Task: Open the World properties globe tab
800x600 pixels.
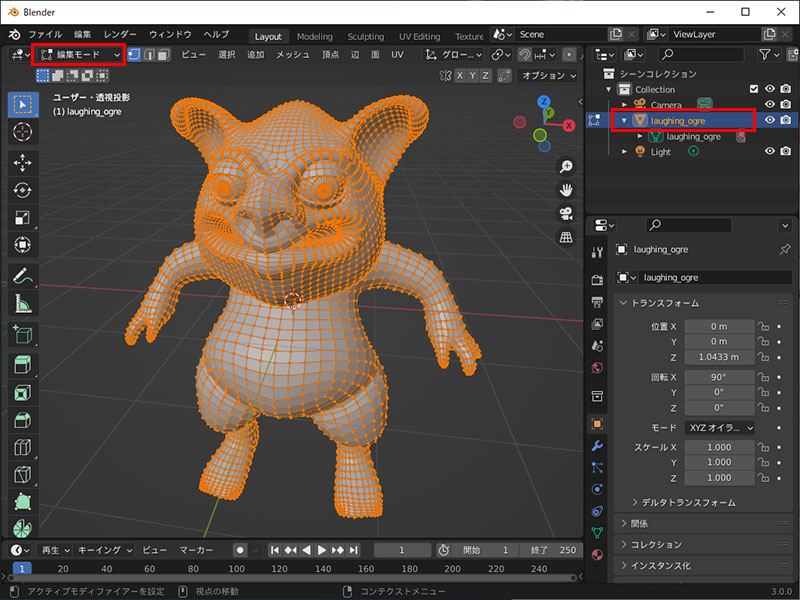Action: point(597,368)
